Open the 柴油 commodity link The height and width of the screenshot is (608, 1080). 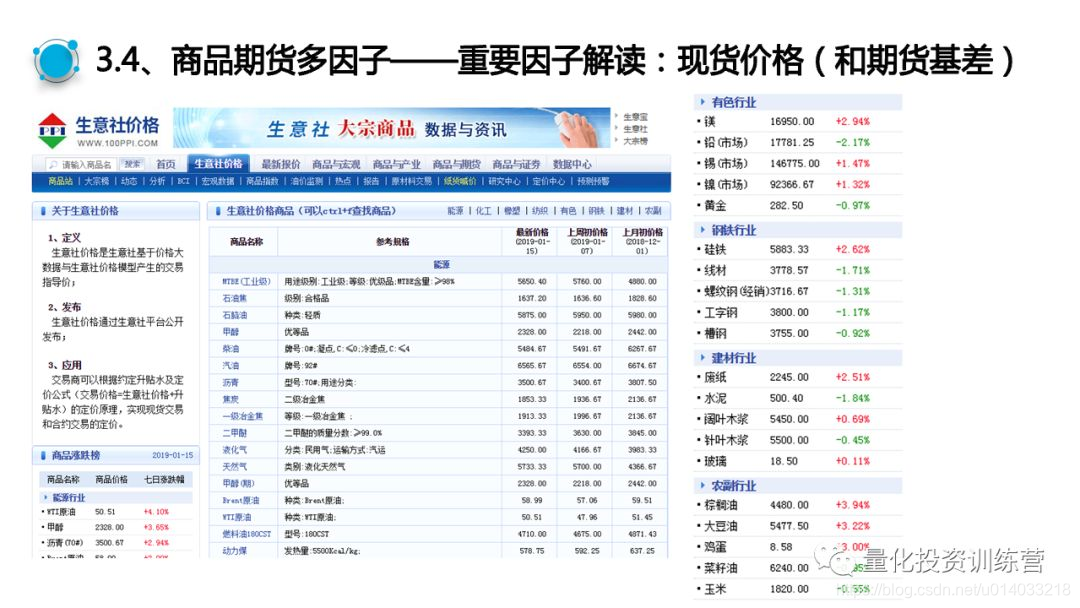[x=230, y=349]
